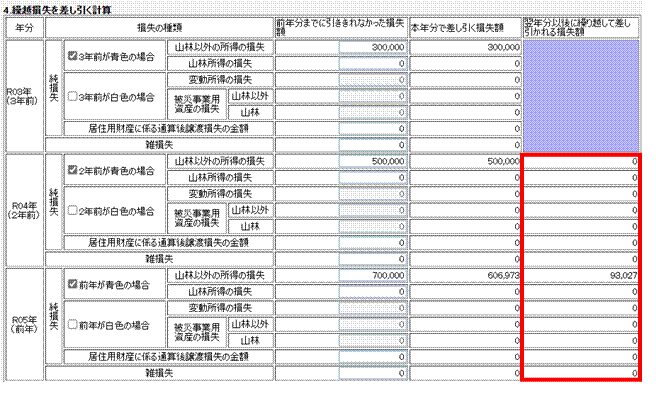Click the 500,000 value in 本年分で差し引く損失額 column

pos(503,161)
